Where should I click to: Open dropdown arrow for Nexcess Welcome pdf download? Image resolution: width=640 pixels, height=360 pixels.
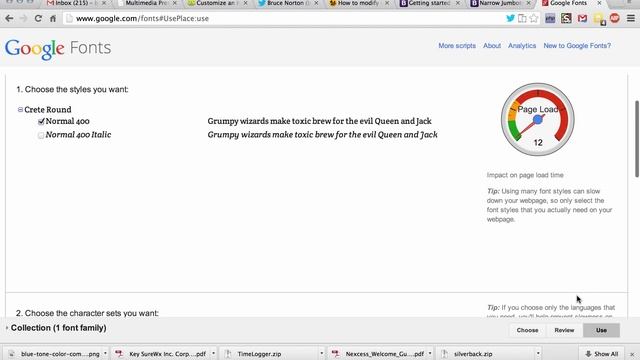(x=430, y=353)
